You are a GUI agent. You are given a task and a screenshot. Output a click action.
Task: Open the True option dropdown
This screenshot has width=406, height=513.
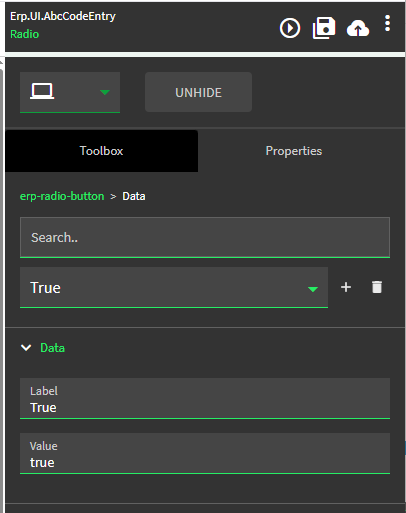click(174, 288)
